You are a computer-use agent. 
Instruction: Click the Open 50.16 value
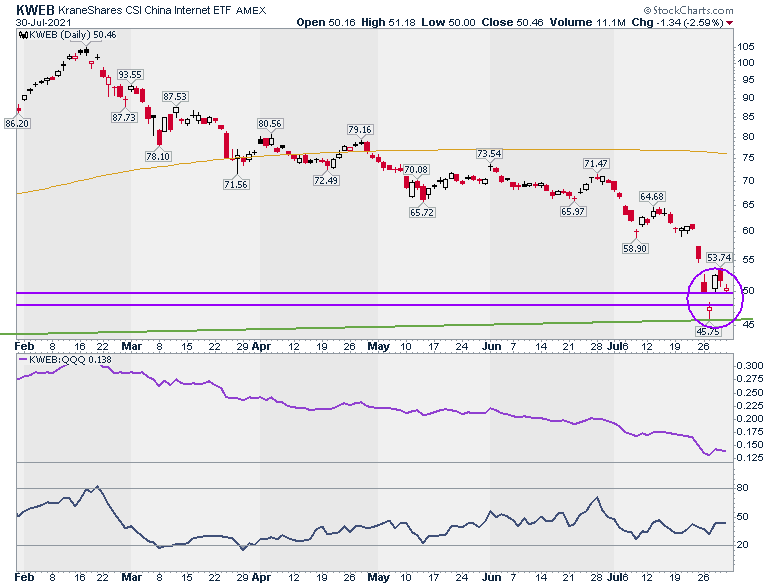[x=326, y=22]
